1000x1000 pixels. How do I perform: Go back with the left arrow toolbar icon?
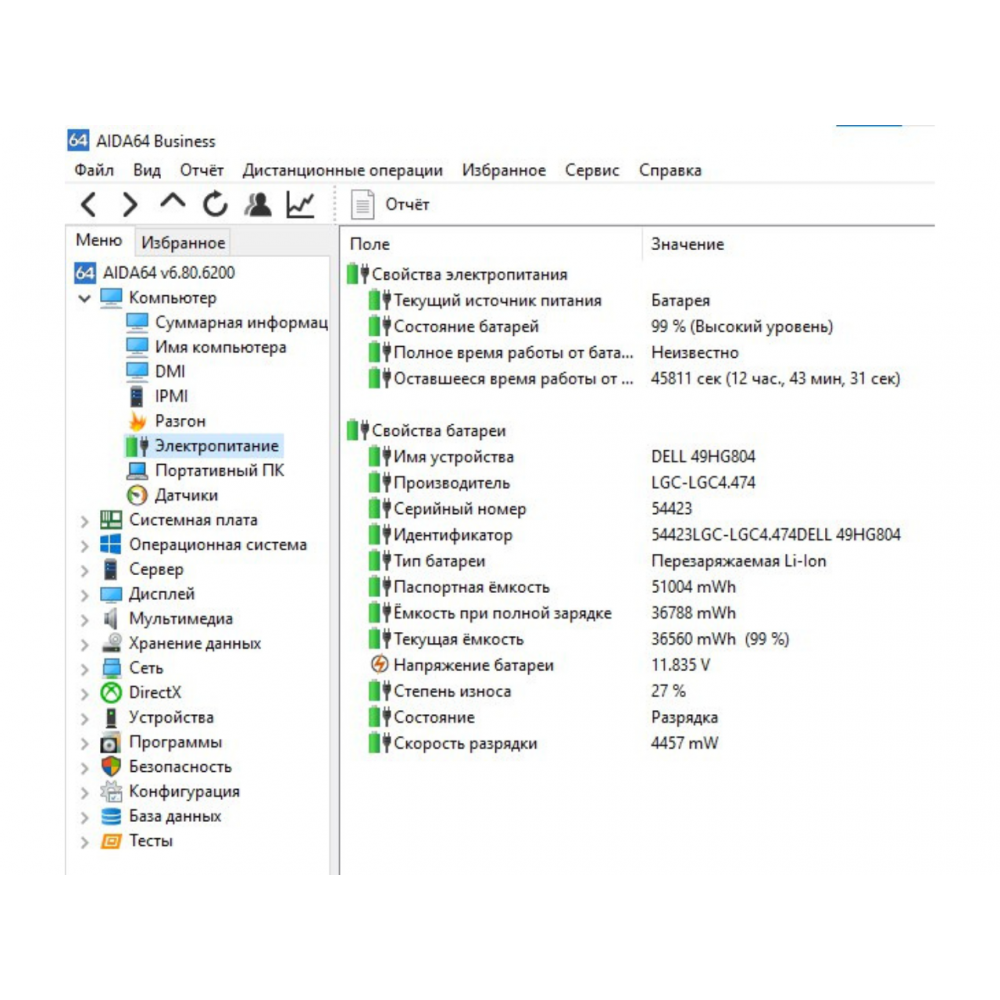[x=89, y=205]
